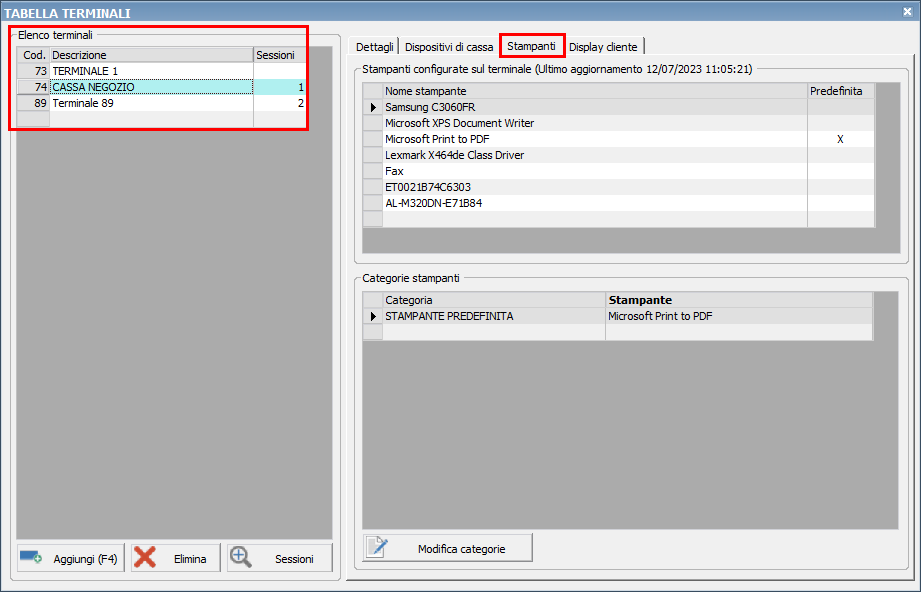Image resolution: width=921 pixels, height=592 pixels.
Task: Click the Categoria column header
Action: (494, 300)
